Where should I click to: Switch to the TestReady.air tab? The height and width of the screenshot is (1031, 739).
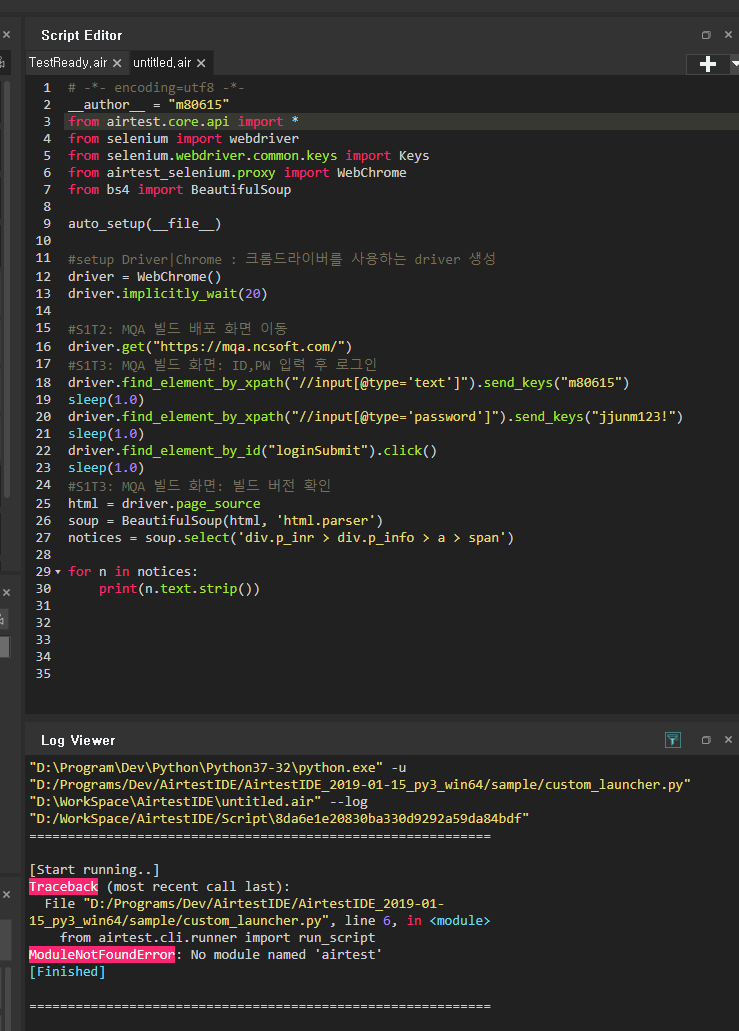(68, 62)
